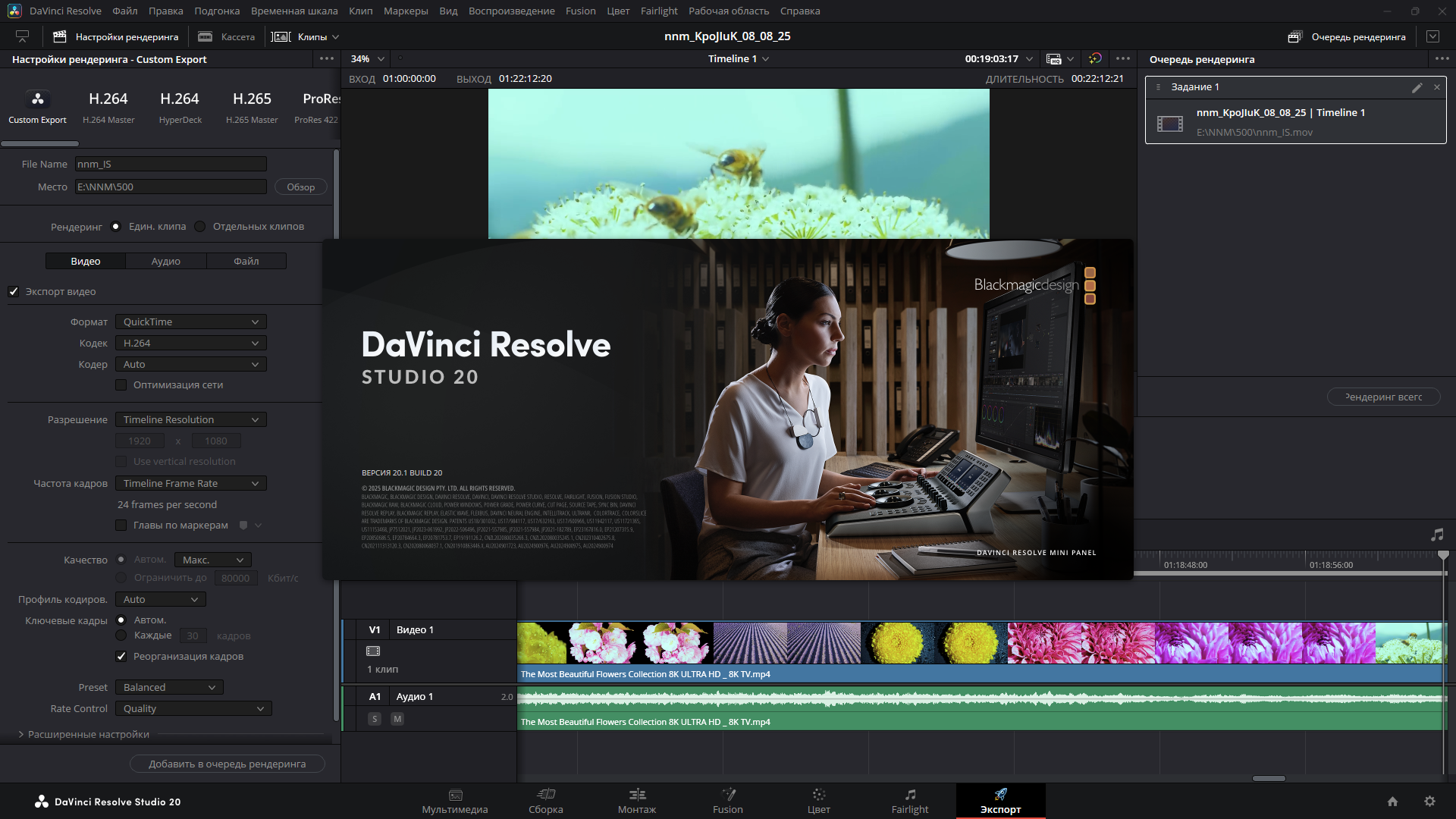Click the preset list horizontal scrollbar
This screenshot has height=819, width=1456.
click(x=39, y=143)
